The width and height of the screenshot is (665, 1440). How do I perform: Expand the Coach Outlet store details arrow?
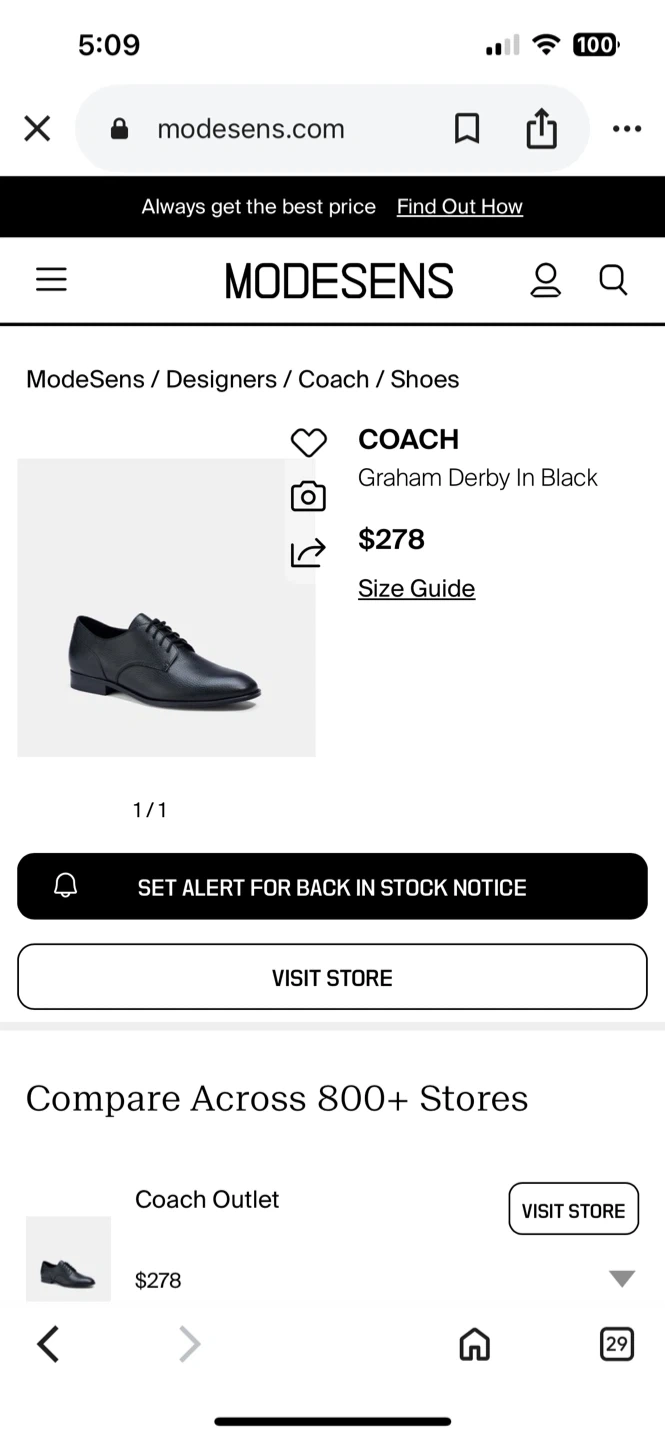(x=622, y=1279)
